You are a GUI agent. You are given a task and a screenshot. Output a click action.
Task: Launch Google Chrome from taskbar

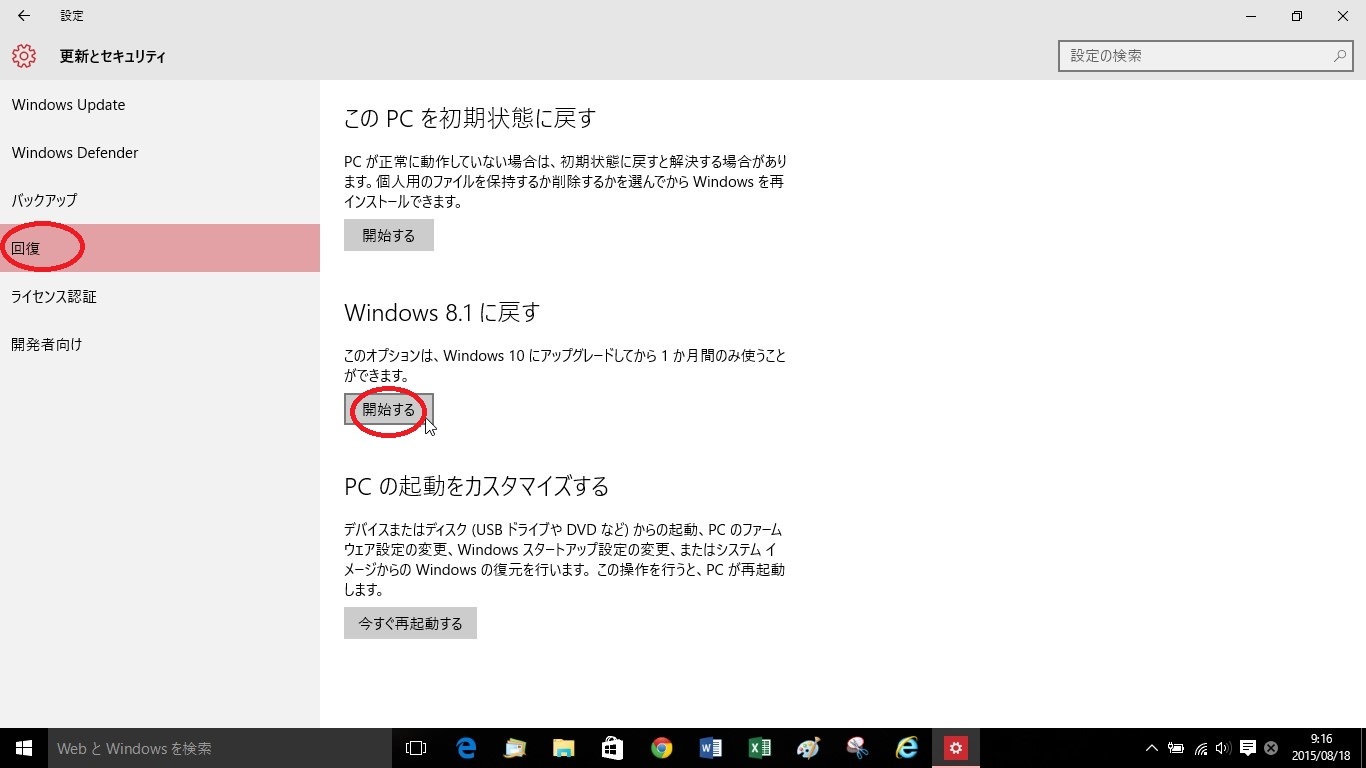point(661,748)
